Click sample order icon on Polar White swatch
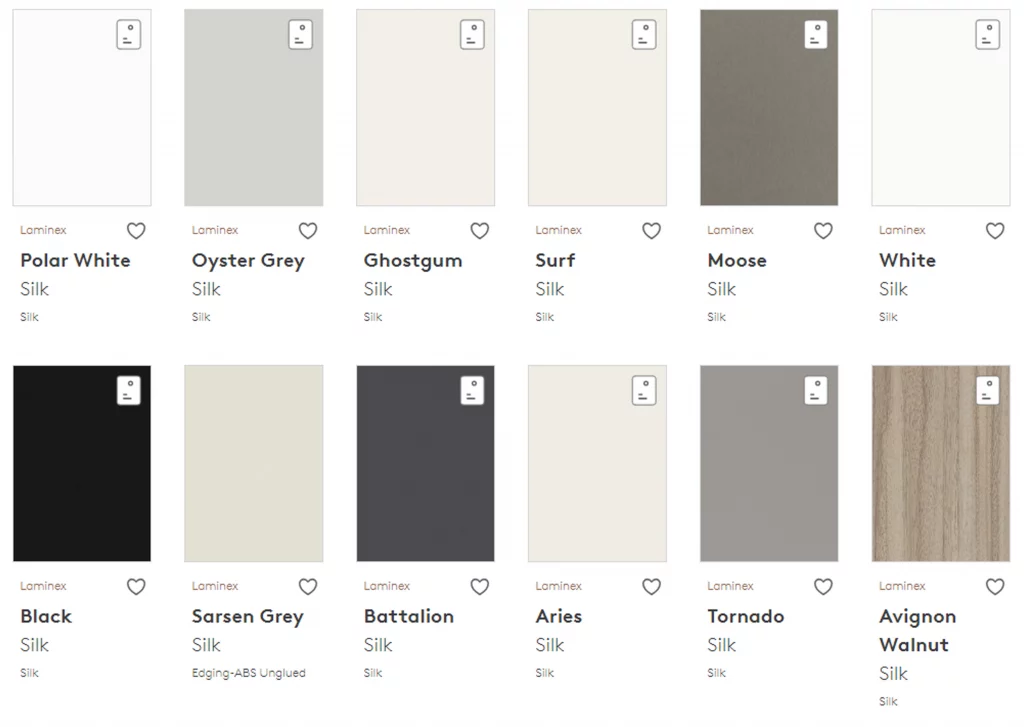1024x727 pixels. [x=129, y=35]
